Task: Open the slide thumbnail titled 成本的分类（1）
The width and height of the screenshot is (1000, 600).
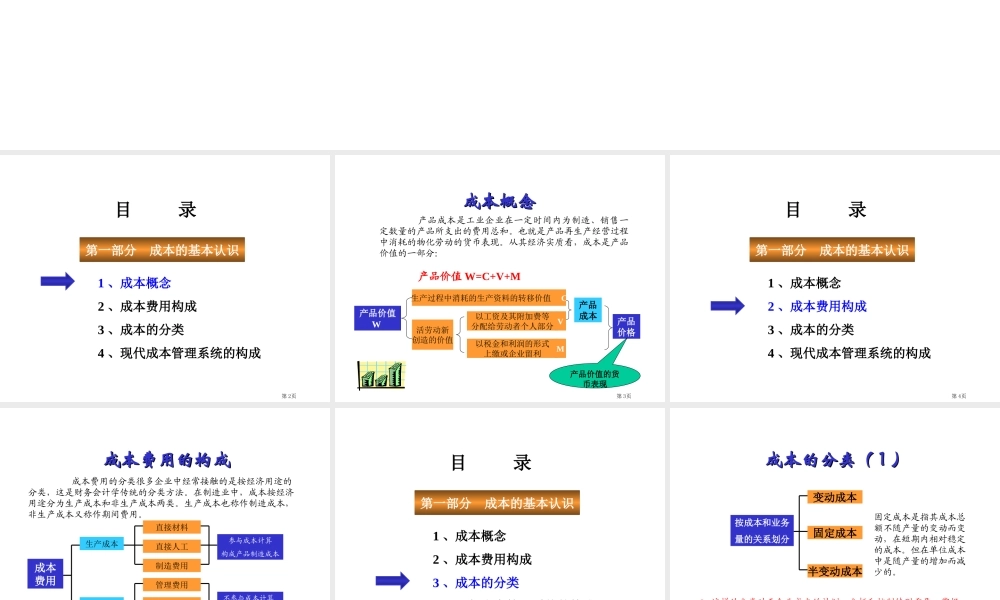Action: 835,504
